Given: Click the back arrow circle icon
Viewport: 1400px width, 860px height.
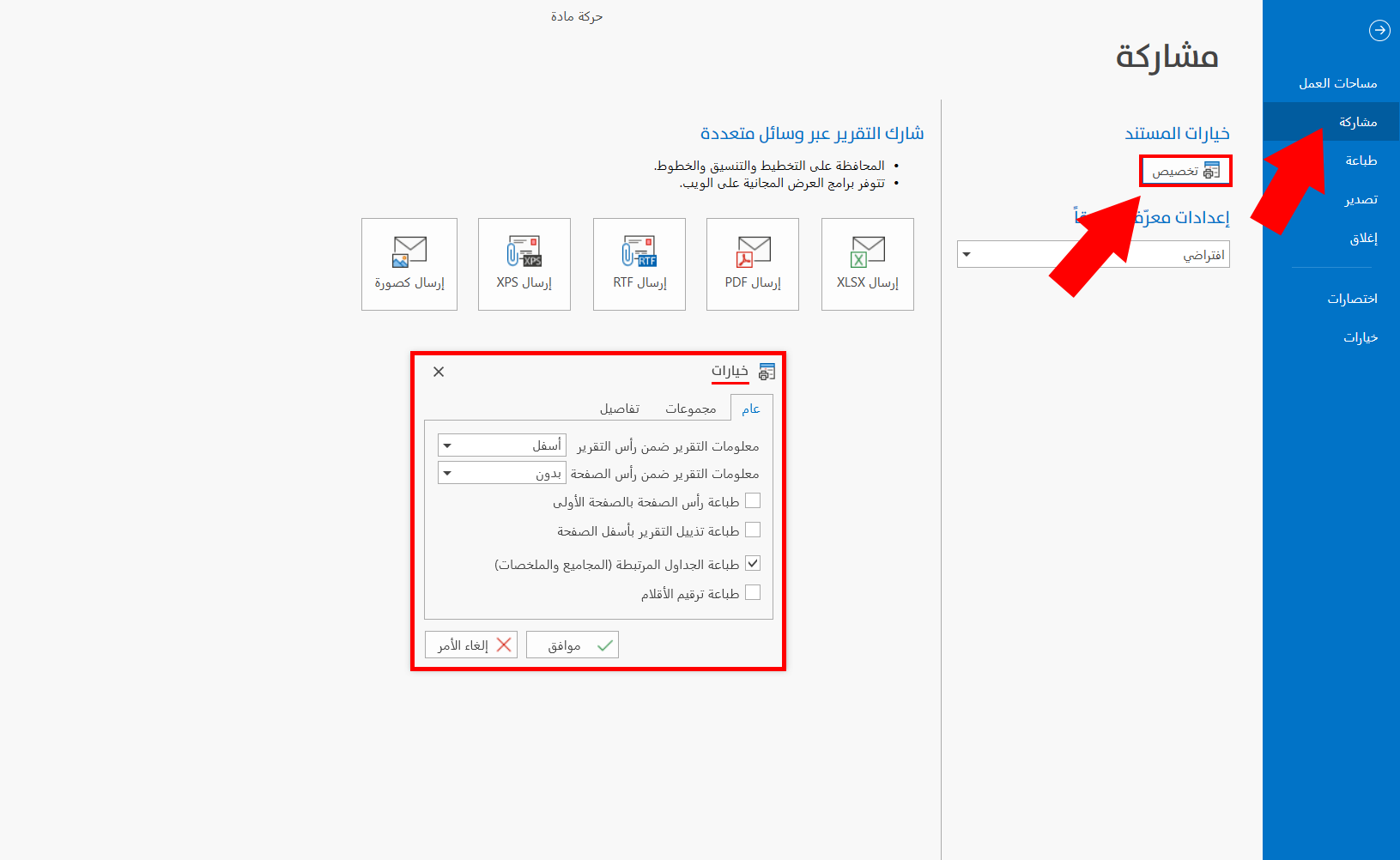Looking at the screenshot, I should point(1379,31).
